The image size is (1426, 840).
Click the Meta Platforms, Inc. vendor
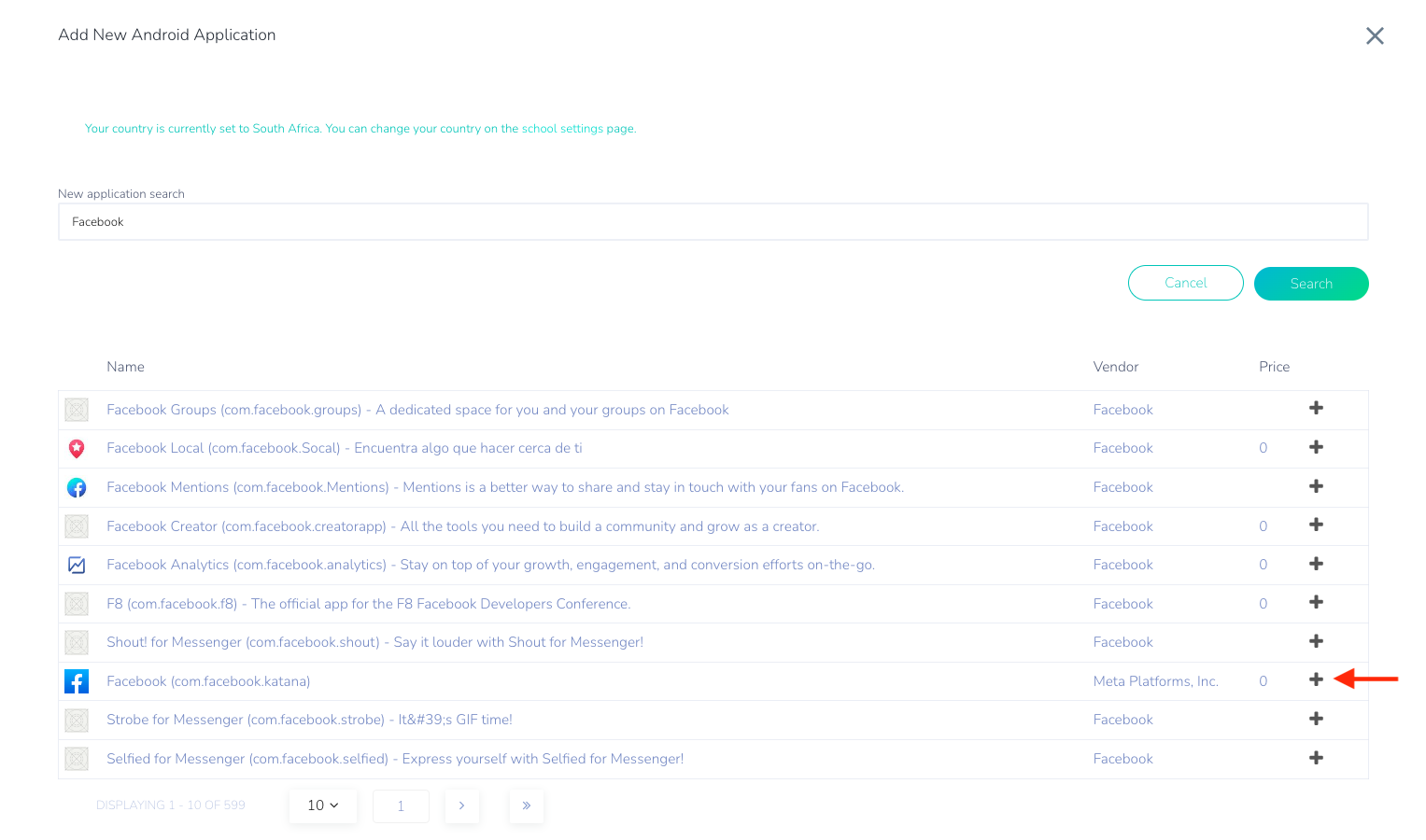(x=1156, y=681)
